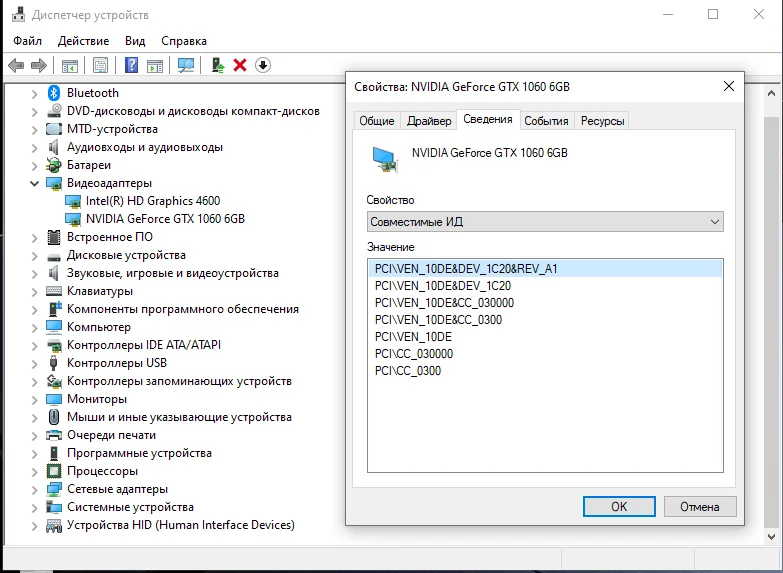
Task: Select Звуковые, игровые и видеоустройства item
Action: pyautogui.click(x=173, y=273)
